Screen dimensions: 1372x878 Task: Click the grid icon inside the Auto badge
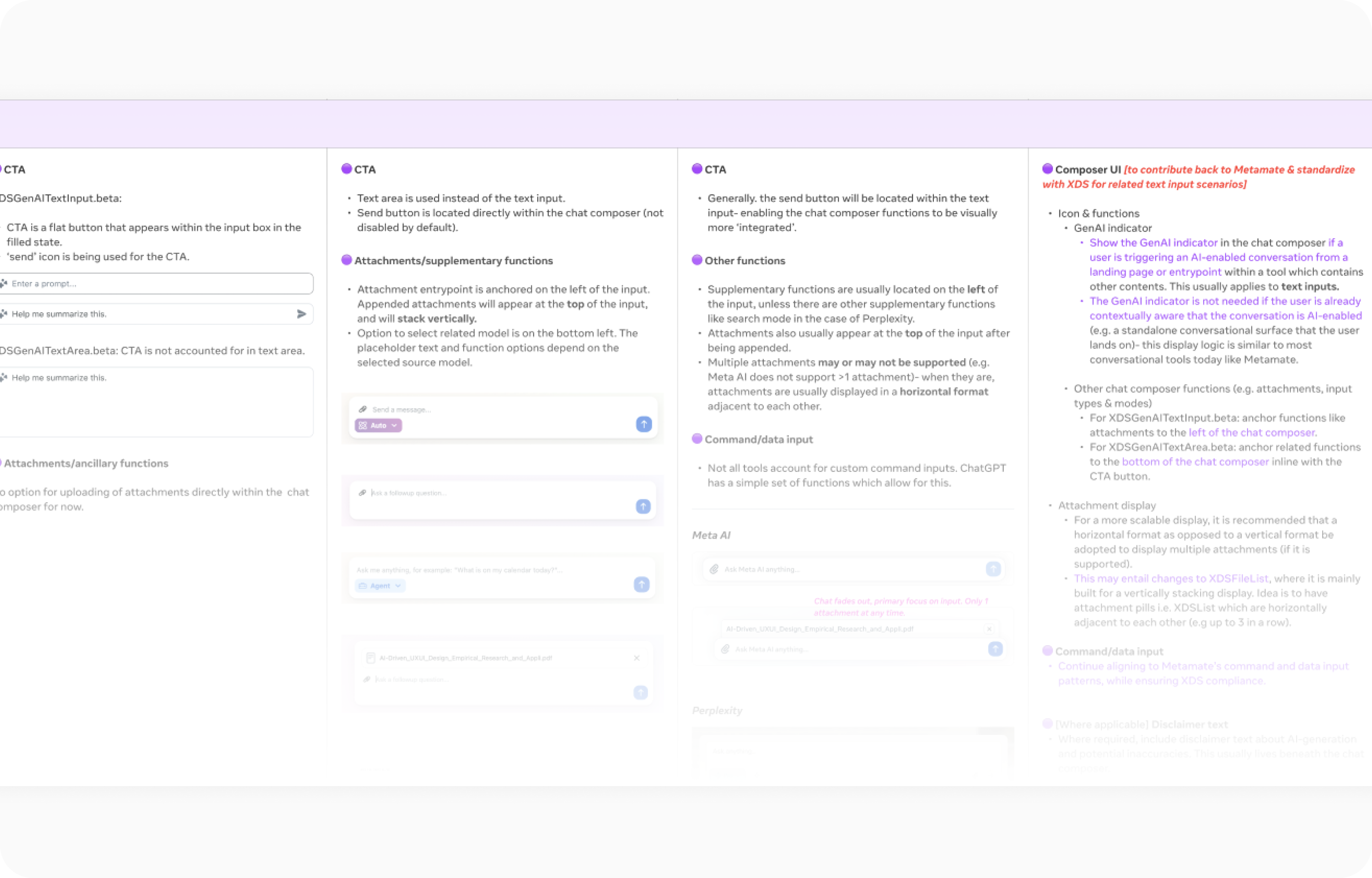(363, 425)
